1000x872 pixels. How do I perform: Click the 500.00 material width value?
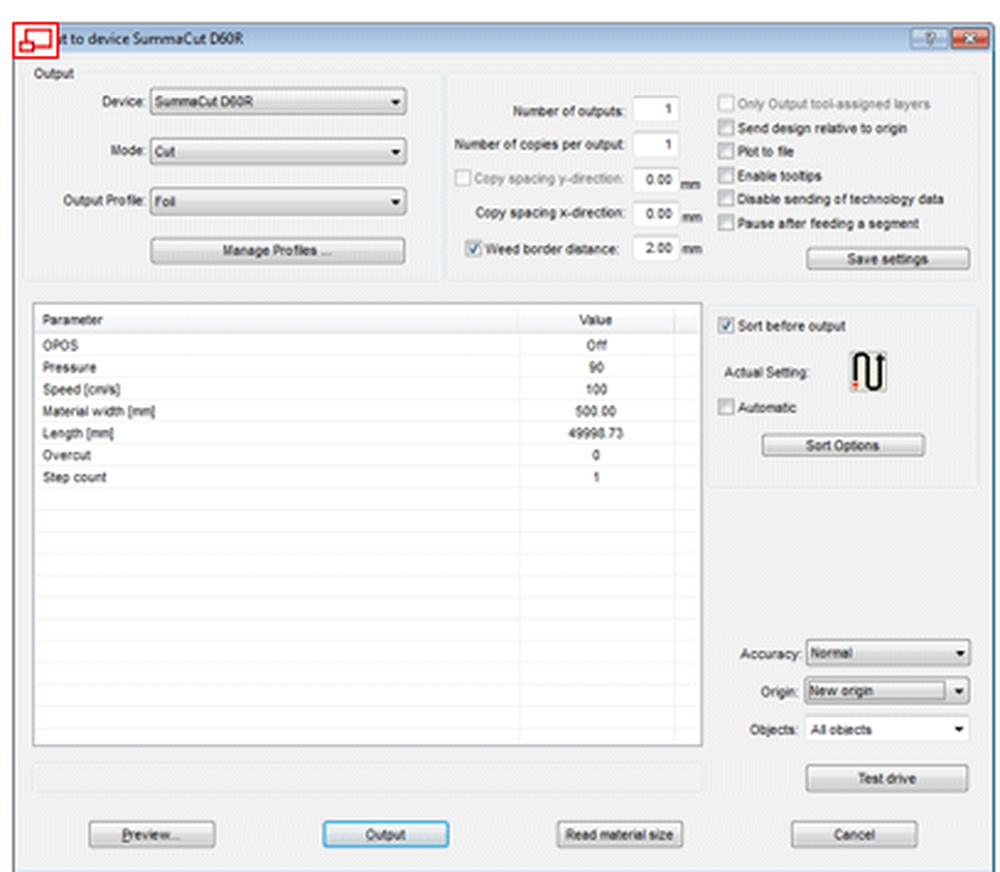pos(596,411)
